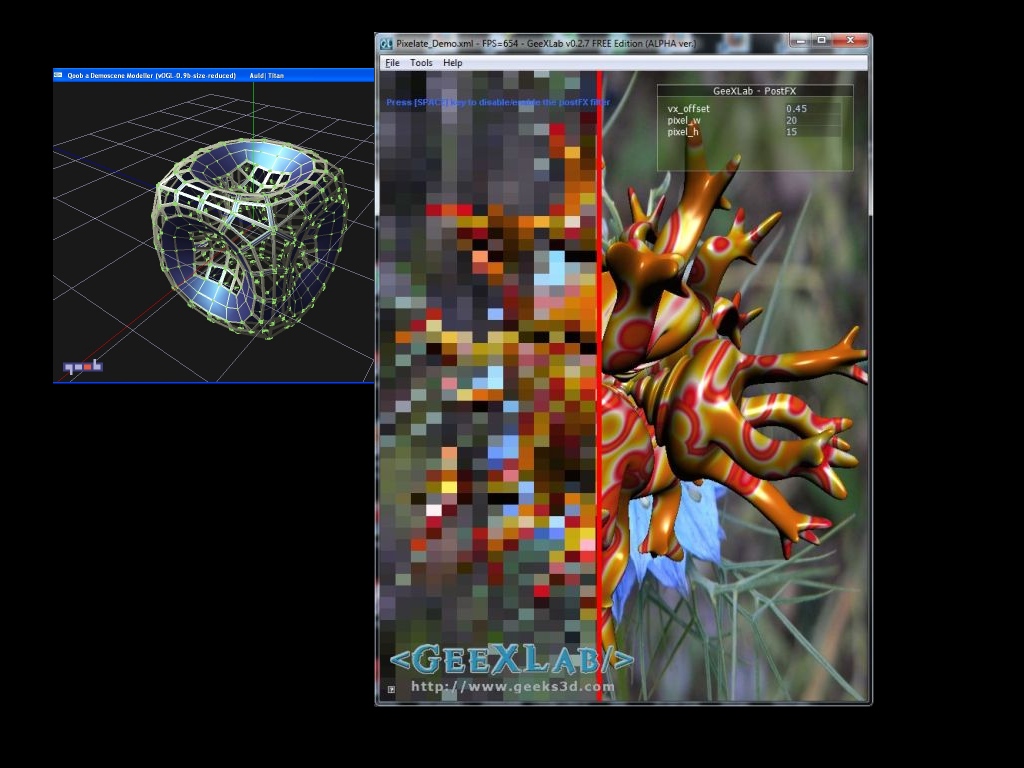Viewport: 1024px width, 768px height.
Task: Click the qoob logo in the modeller viewport
Action: [82, 366]
